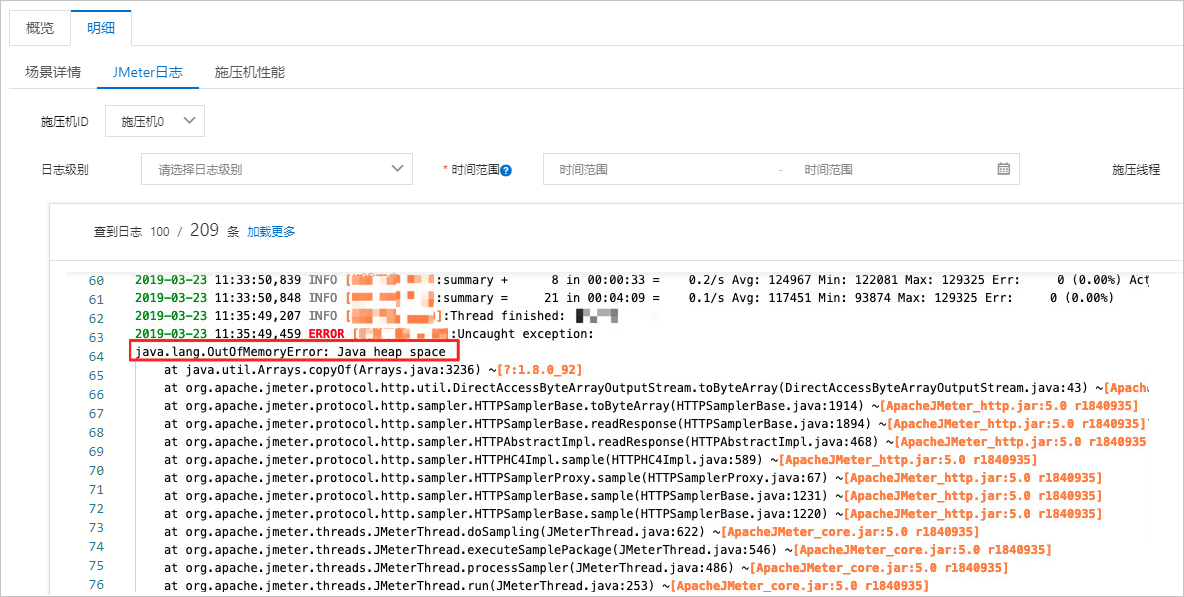Click the 日志级别 label
The width and height of the screenshot is (1184, 597).
[x=64, y=170]
